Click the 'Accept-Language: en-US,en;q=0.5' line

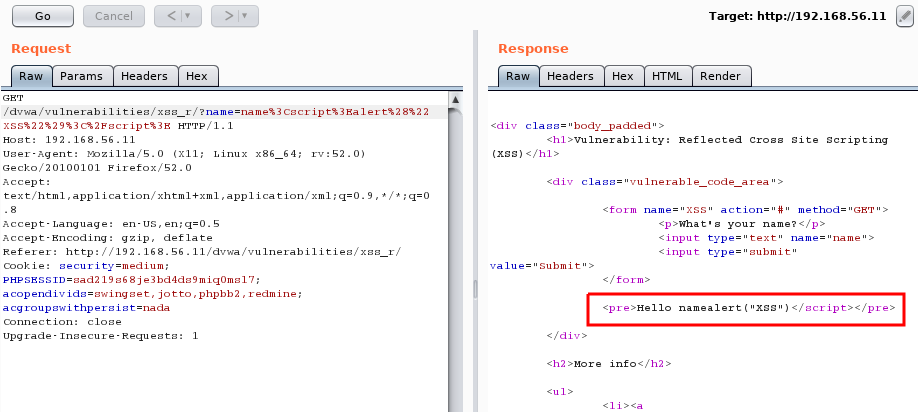pyautogui.click(x=111, y=224)
